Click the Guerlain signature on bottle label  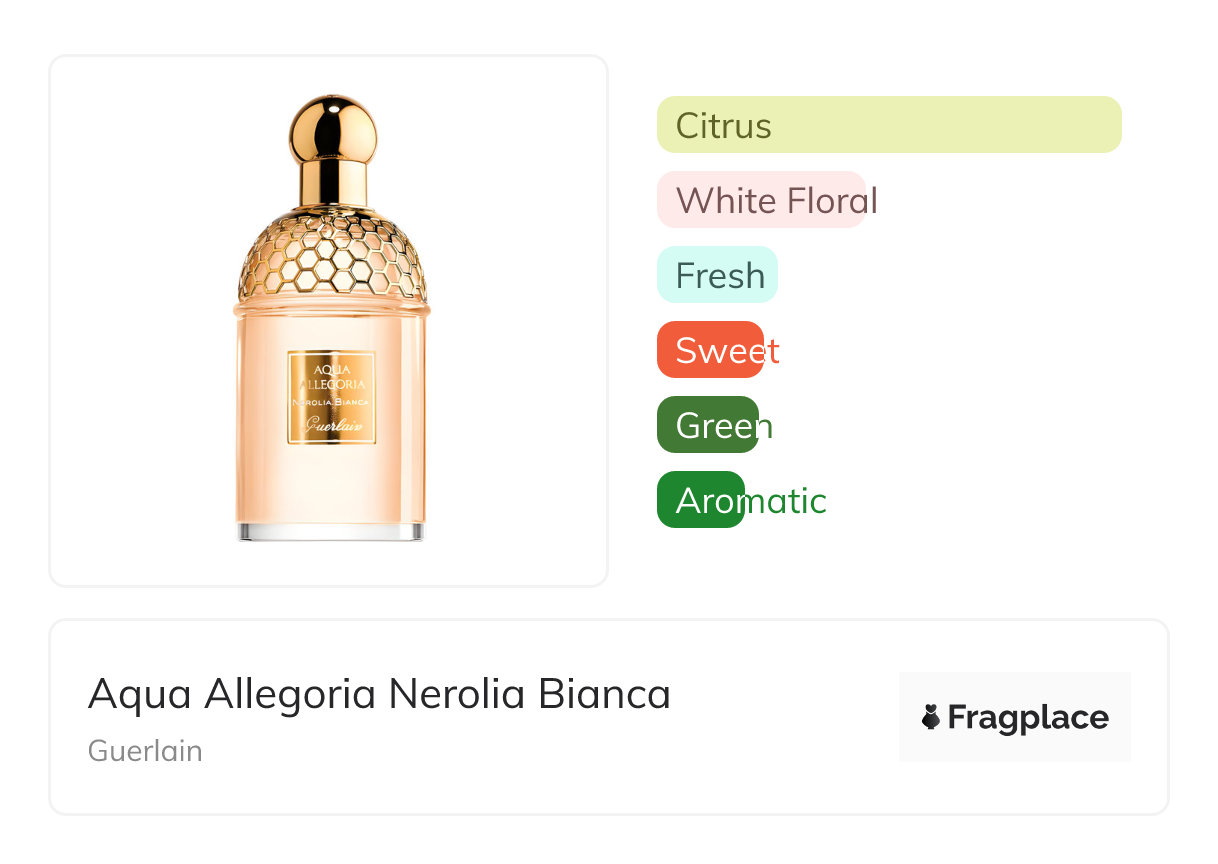click(x=331, y=424)
